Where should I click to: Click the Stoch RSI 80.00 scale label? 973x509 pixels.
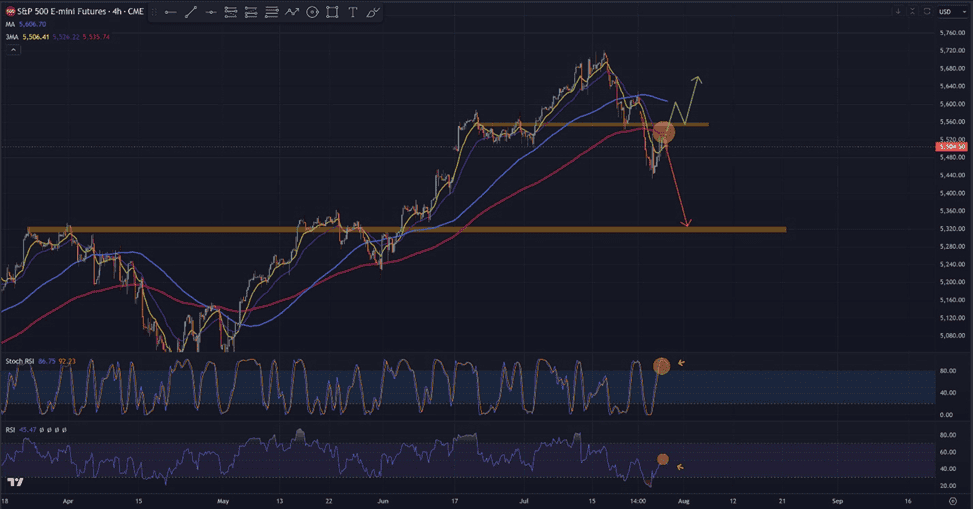click(x=948, y=371)
